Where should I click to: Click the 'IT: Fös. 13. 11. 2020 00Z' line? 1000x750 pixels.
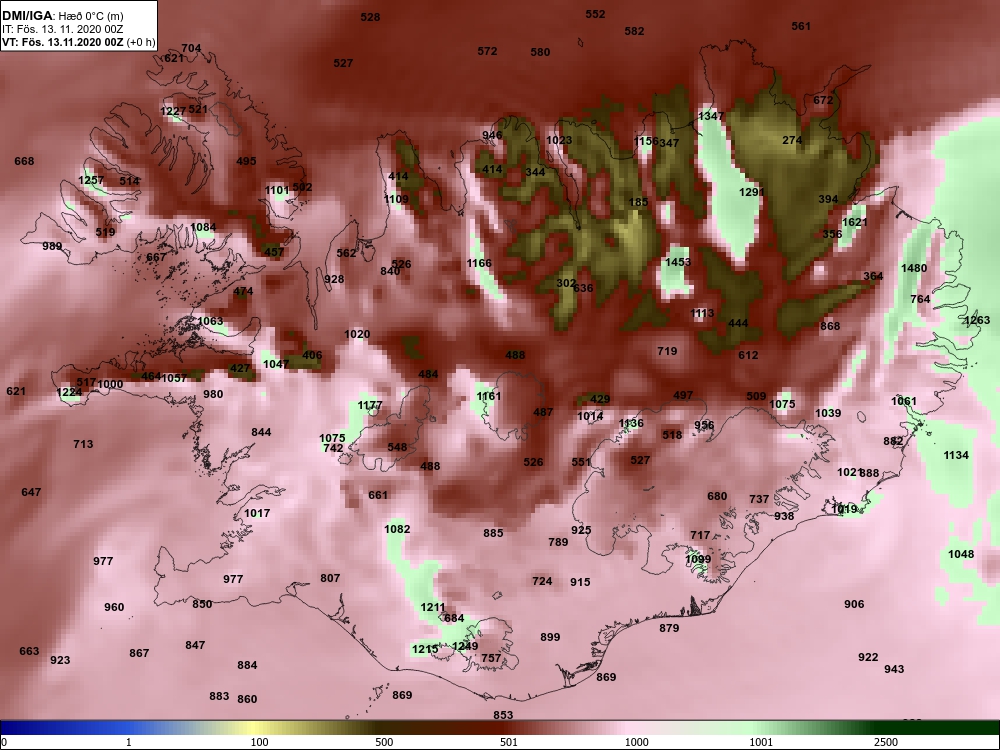click(62, 29)
